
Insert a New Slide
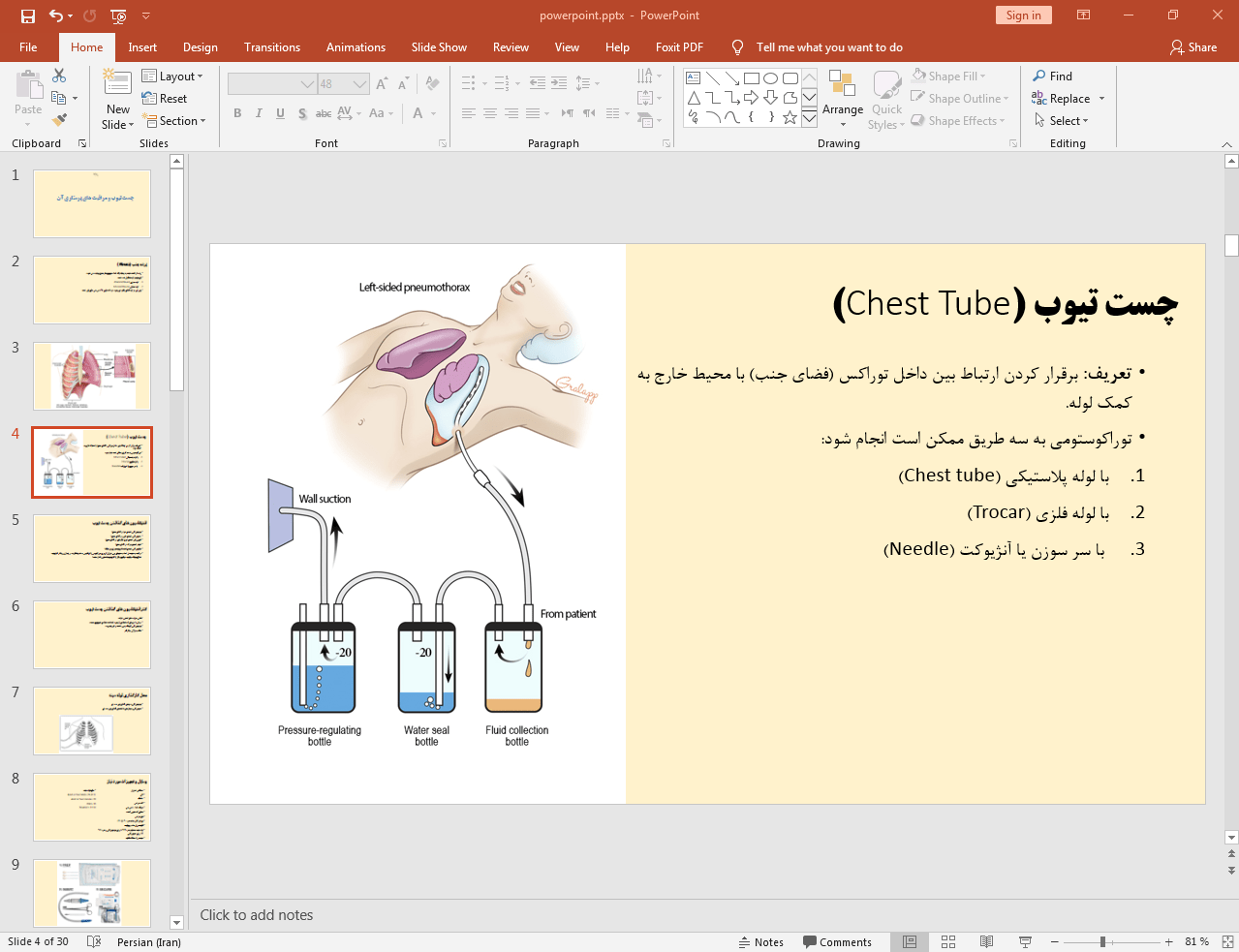(x=118, y=100)
